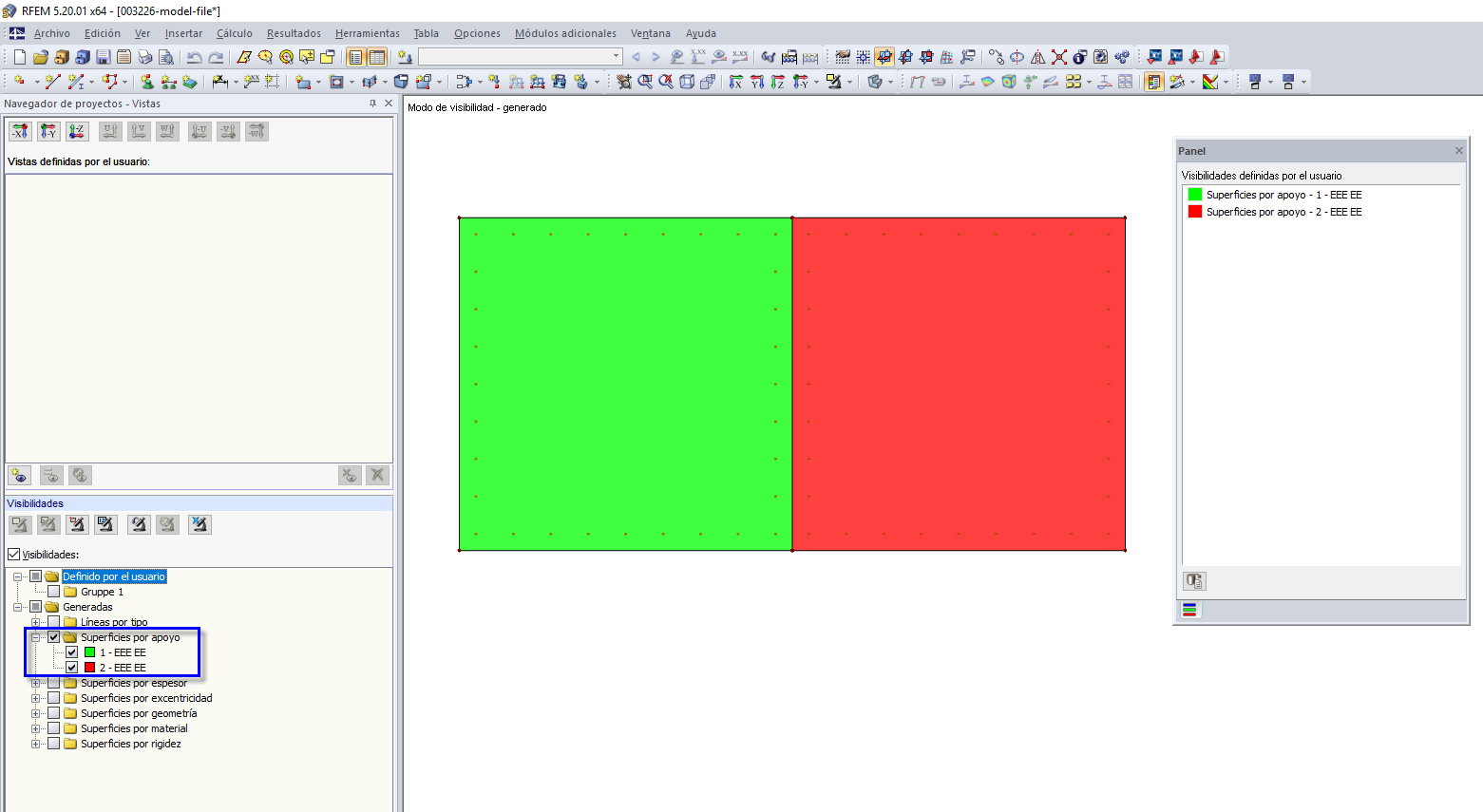Open the Archivo menu

[x=51, y=33]
